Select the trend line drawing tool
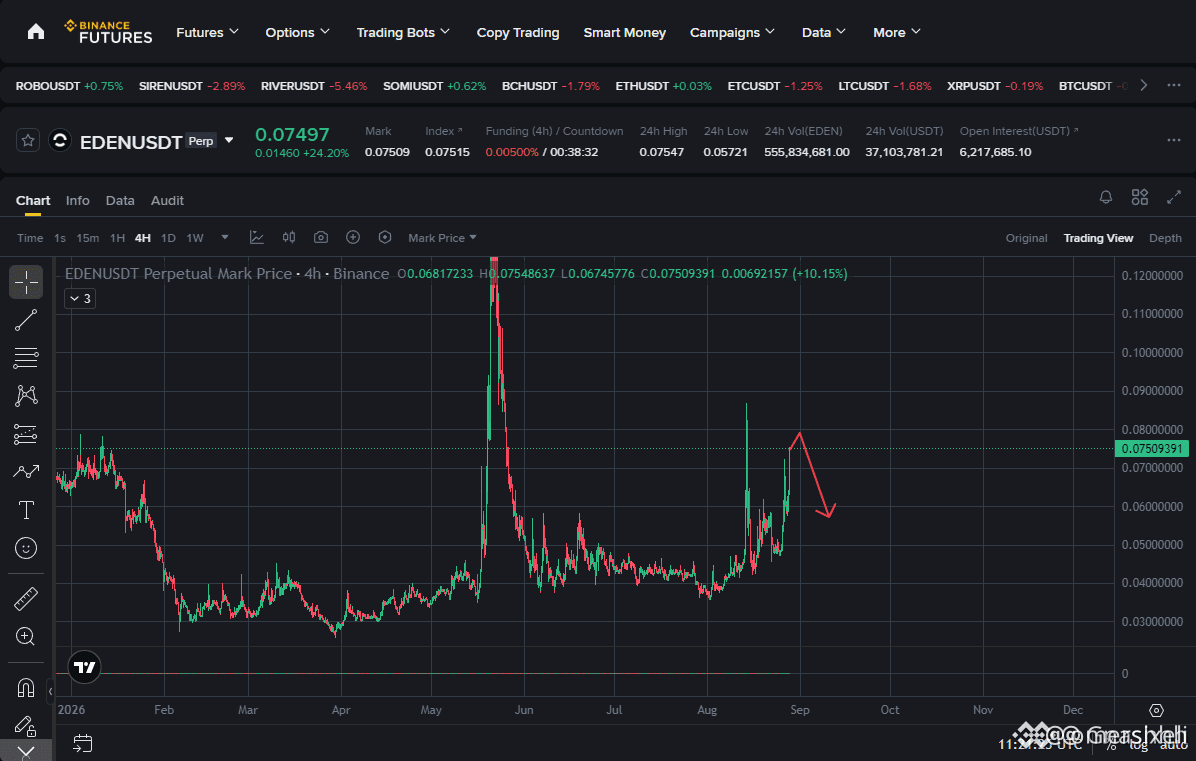Image resolution: width=1196 pixels, height=761 pixels. (x=26, y=320)
